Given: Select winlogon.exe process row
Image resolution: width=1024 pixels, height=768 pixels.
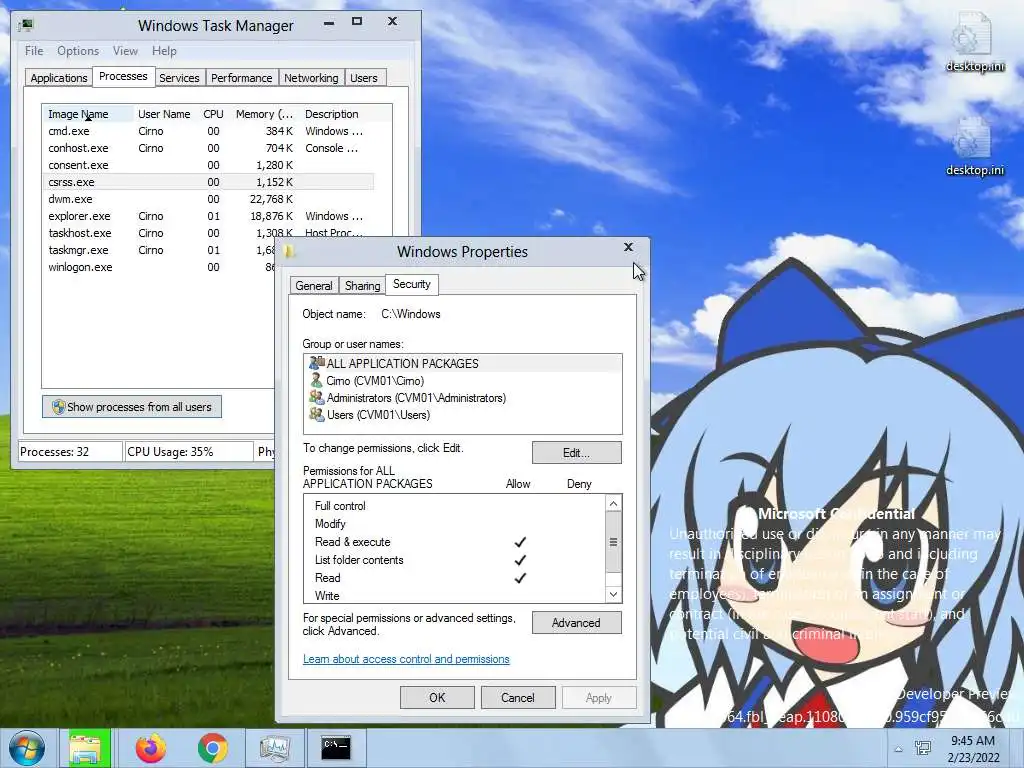Looking at the screenshot, I should click(159, 266).
